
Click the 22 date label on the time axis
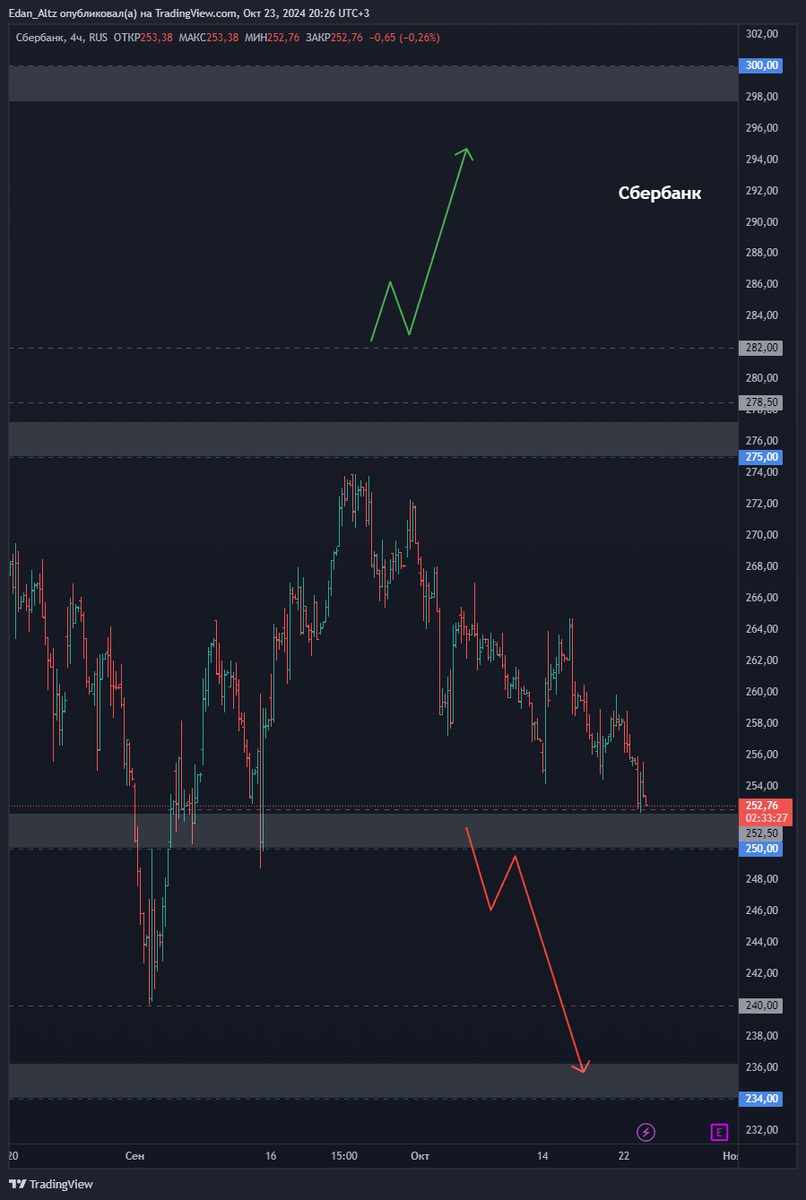click(625, 1155)
